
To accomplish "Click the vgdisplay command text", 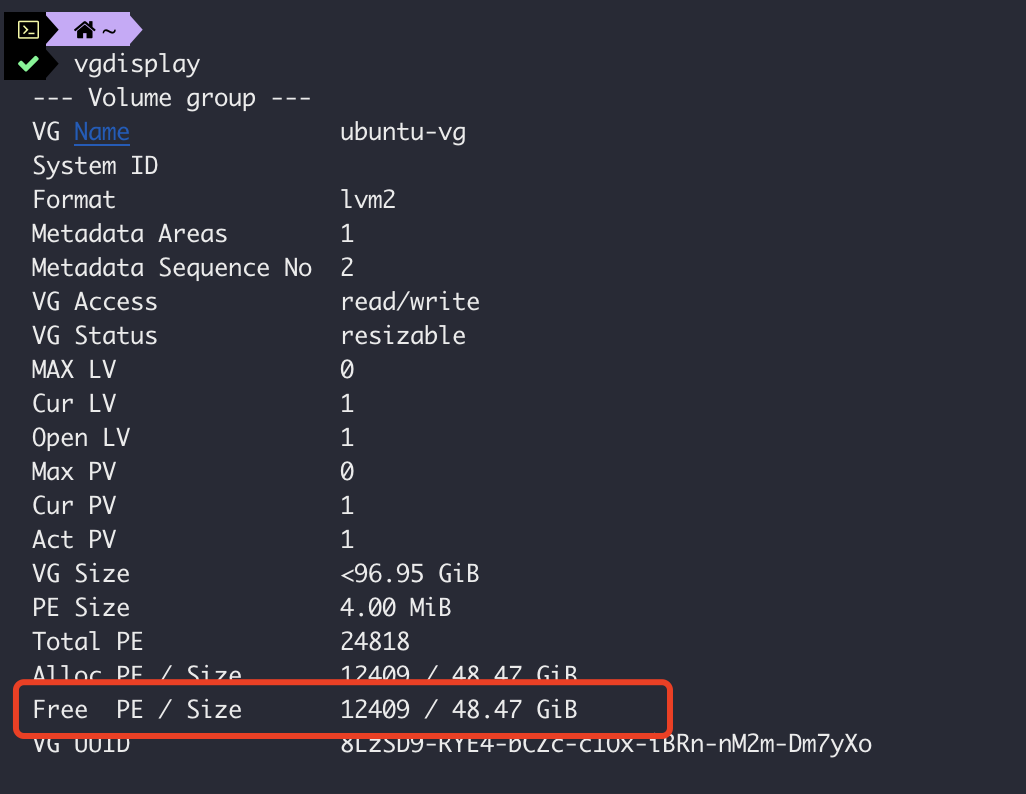I will 137,64.
